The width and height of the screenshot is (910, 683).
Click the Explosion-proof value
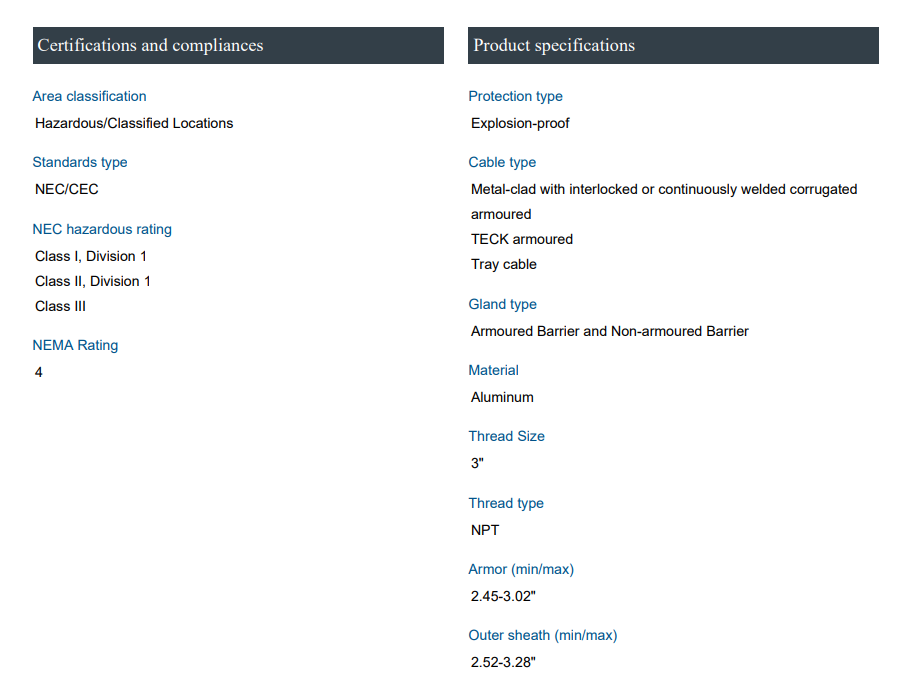(x=520, y=123)
